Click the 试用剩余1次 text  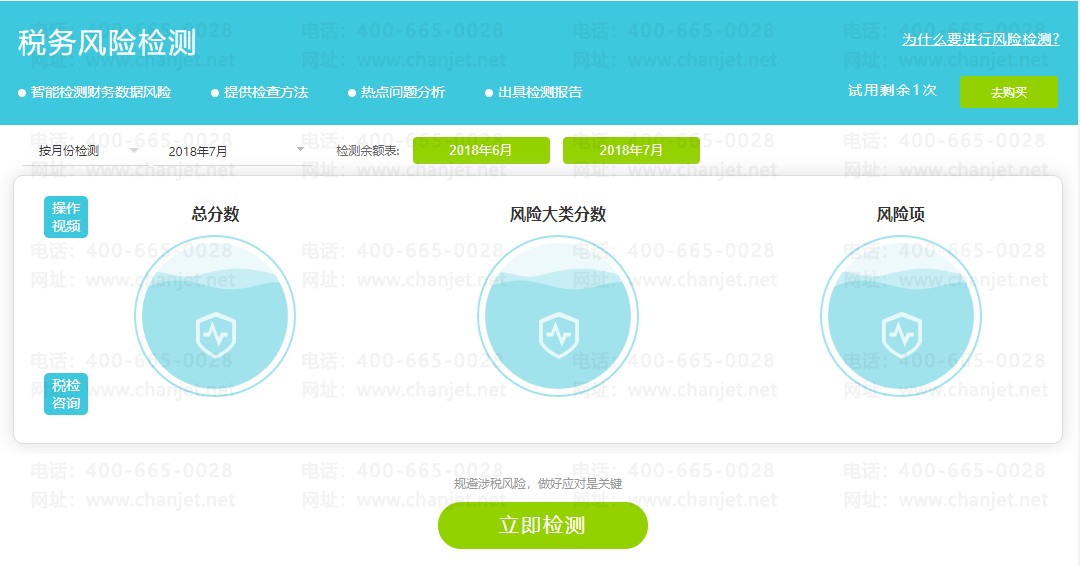[x=892, y=91]
